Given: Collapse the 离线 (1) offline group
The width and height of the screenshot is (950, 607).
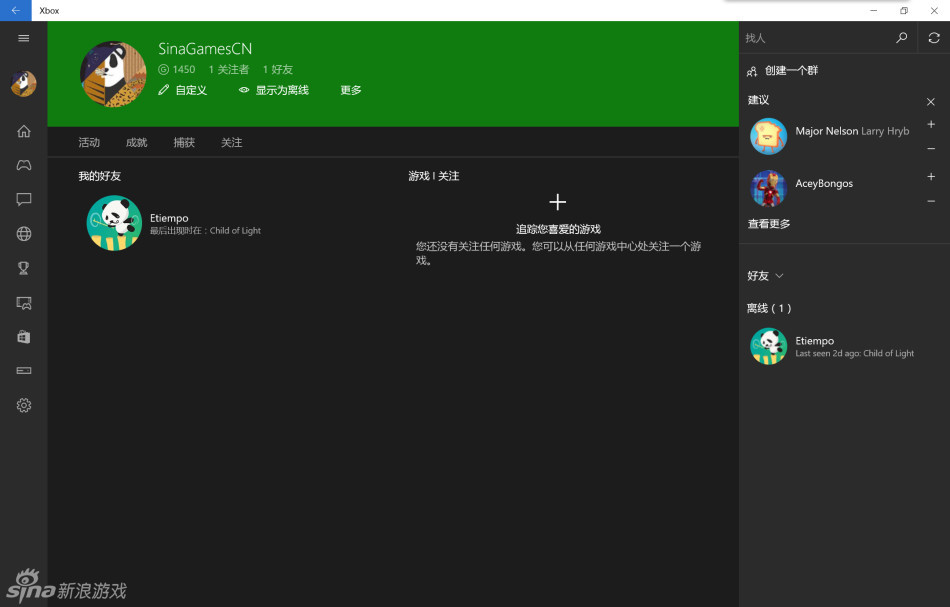Looking at the screenshot, I should (769, 308).
